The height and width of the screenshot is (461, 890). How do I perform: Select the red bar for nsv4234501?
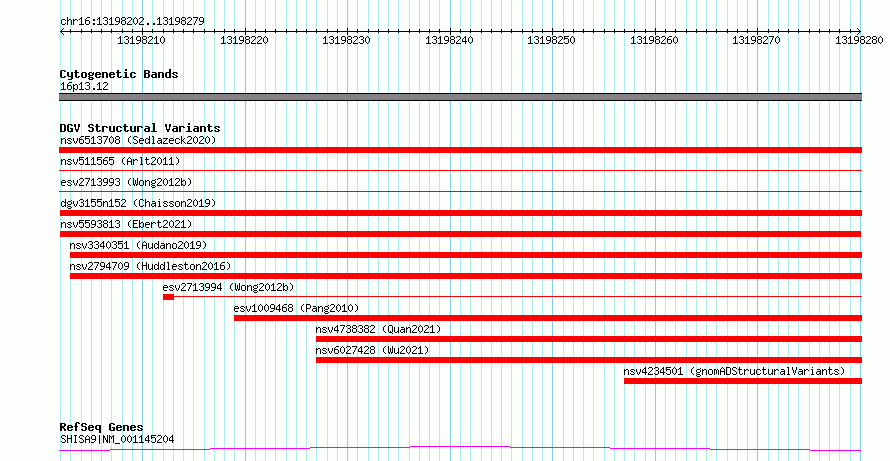[x=743, y=381]
